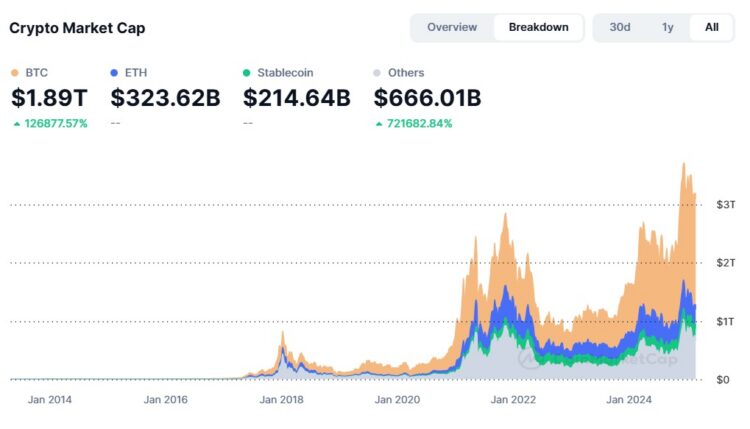Toggle the ETH series blue dot
Image resolution: width=750 pixels, height=429 pixels.
[114, 73]
